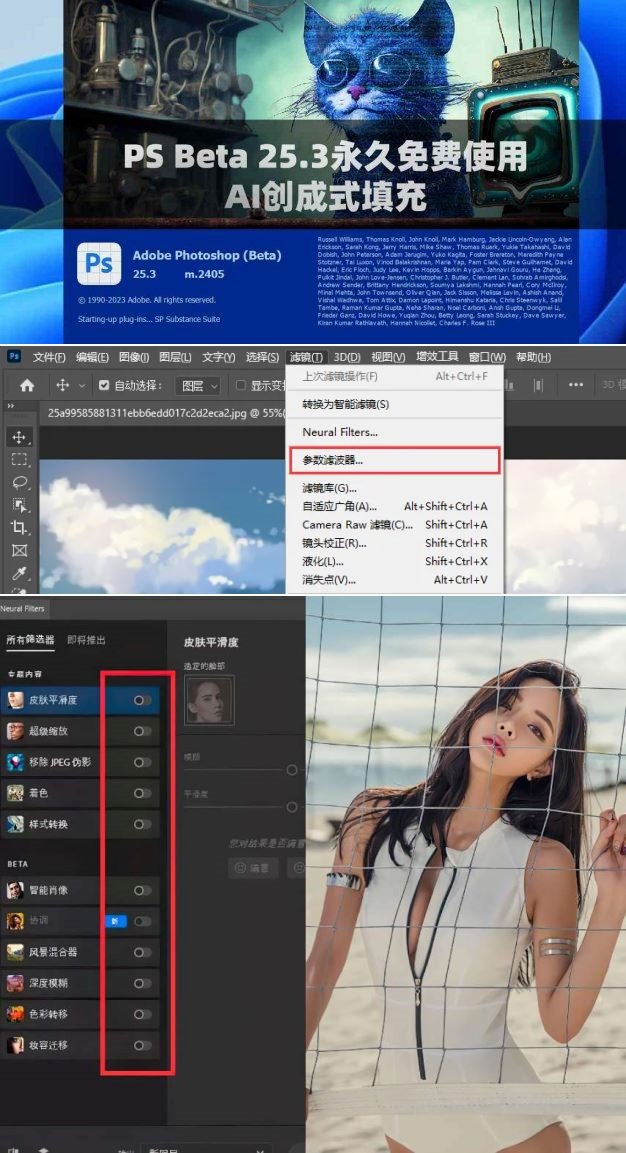Click the Home icon in options bar

pyautogui.click(x=27, y=385)
